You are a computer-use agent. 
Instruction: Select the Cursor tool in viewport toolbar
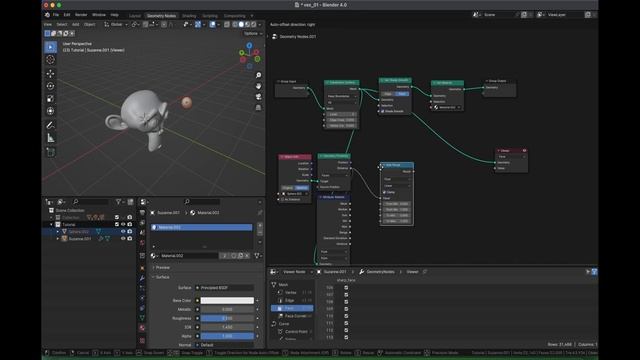point(51,60)
